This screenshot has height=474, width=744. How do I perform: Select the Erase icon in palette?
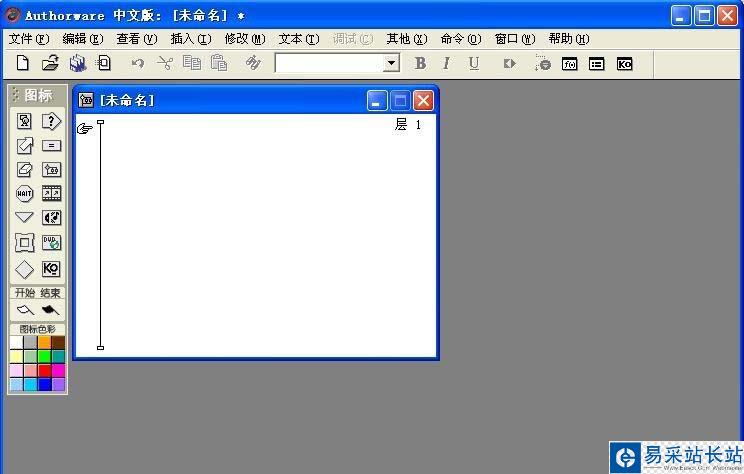click(x=24, y=169)
